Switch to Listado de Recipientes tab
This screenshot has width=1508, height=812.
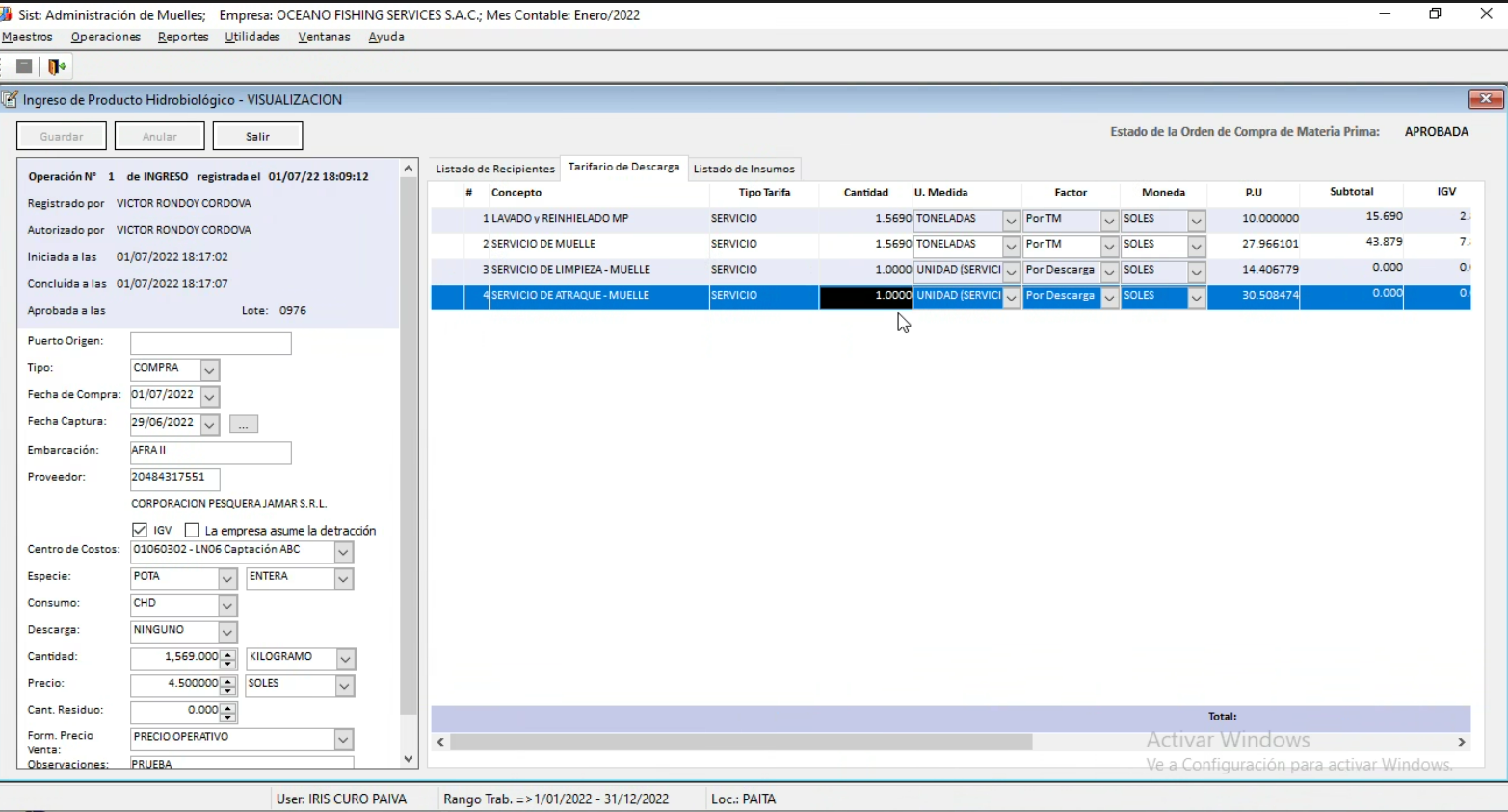pos(494,169)
